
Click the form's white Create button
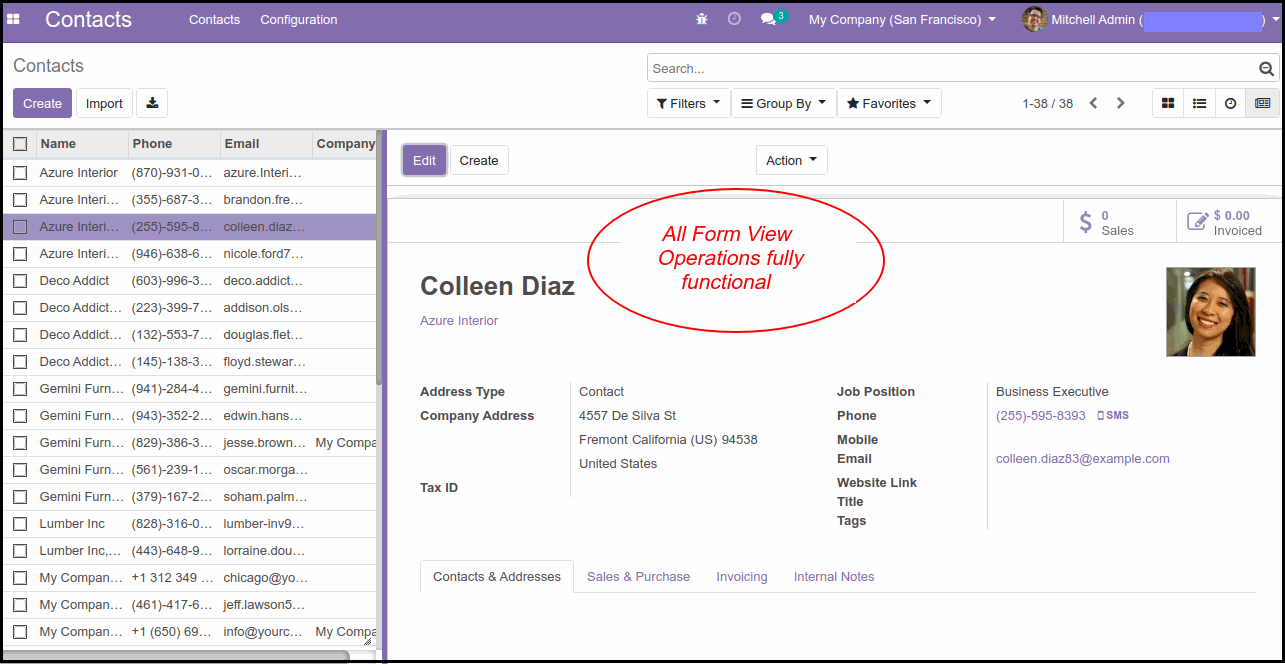pos(479,160)
